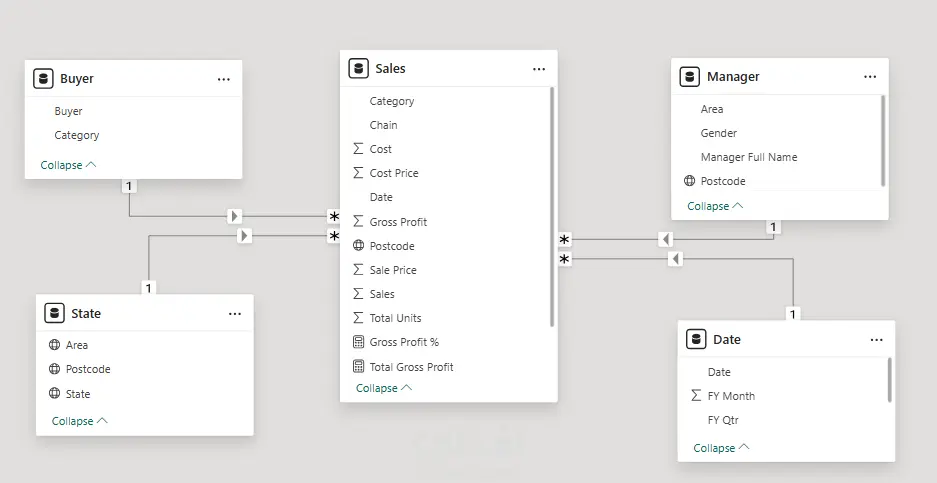The height and width of the screenshot is (483, 937).
Task: Click the filter direction arrow on Manager relationship
Action: [666, 239]
